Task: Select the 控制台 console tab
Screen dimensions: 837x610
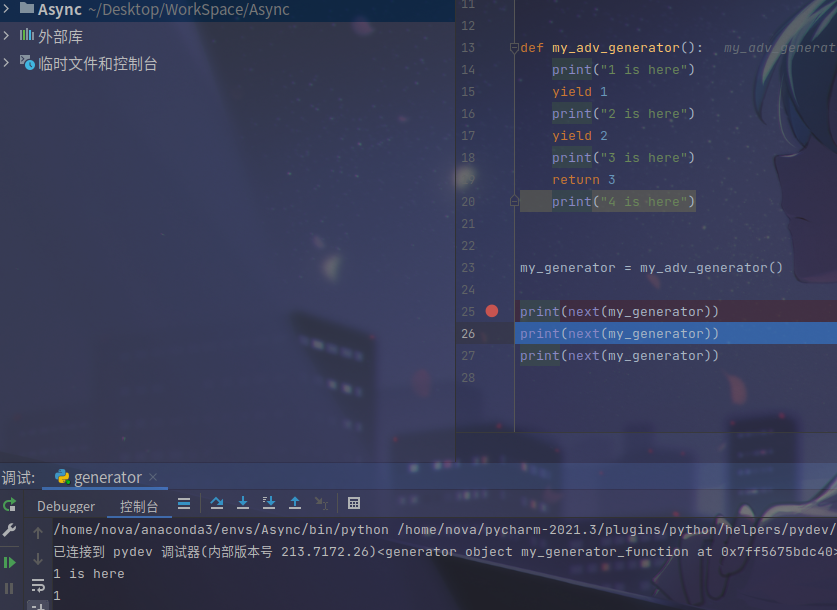Action: coord(139,506)
